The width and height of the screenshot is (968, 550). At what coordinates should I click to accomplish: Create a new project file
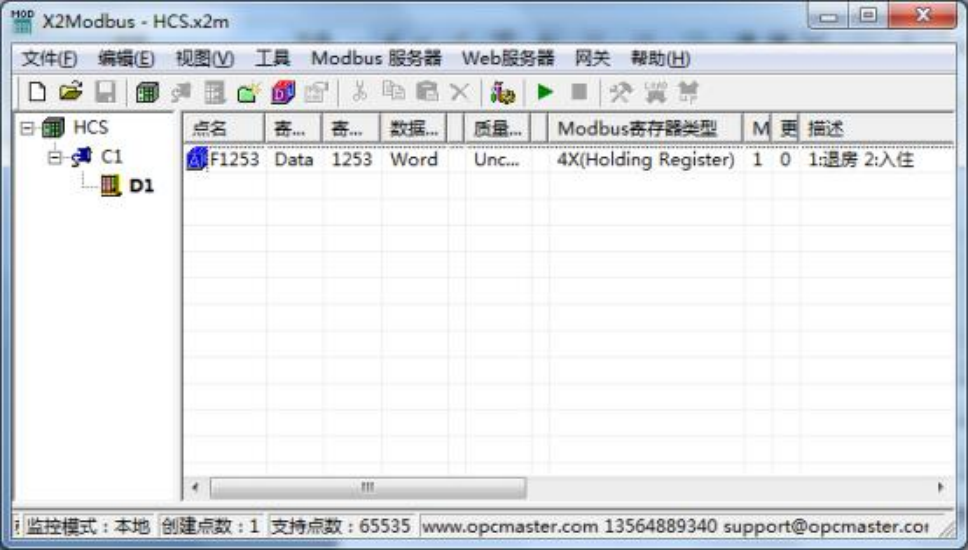pyautogui.click(x=37, y=93)
